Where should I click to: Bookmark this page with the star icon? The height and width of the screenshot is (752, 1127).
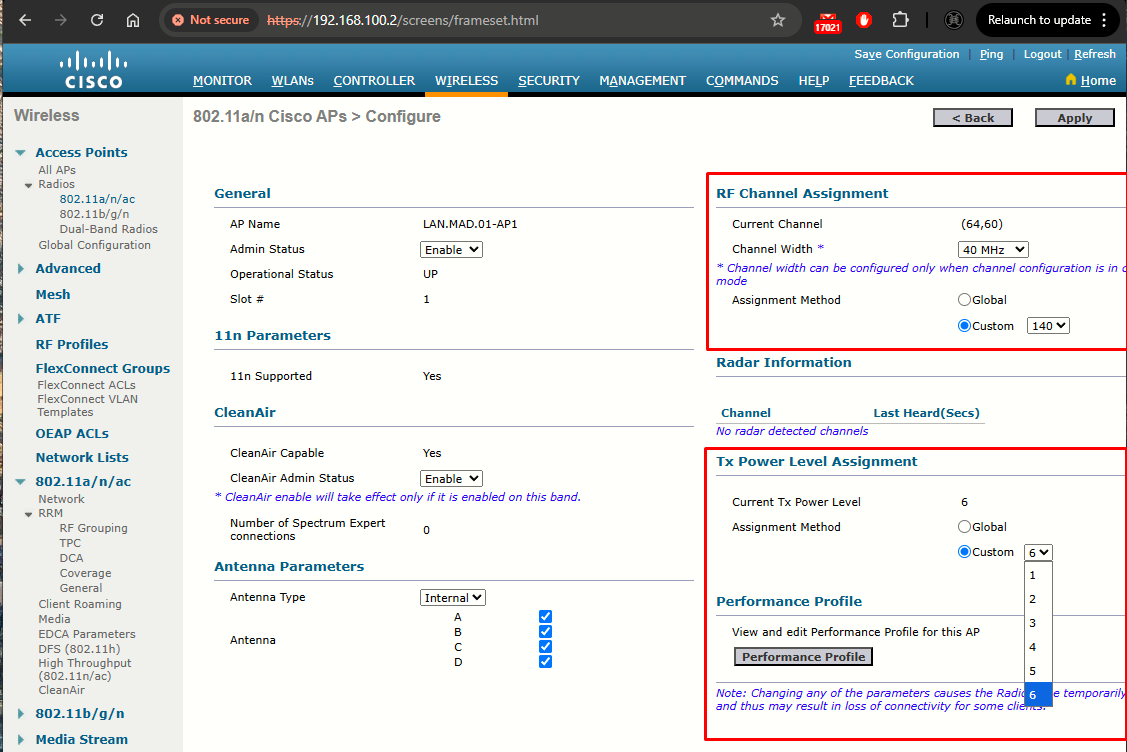pyautogui.click(x=778, y=20)
